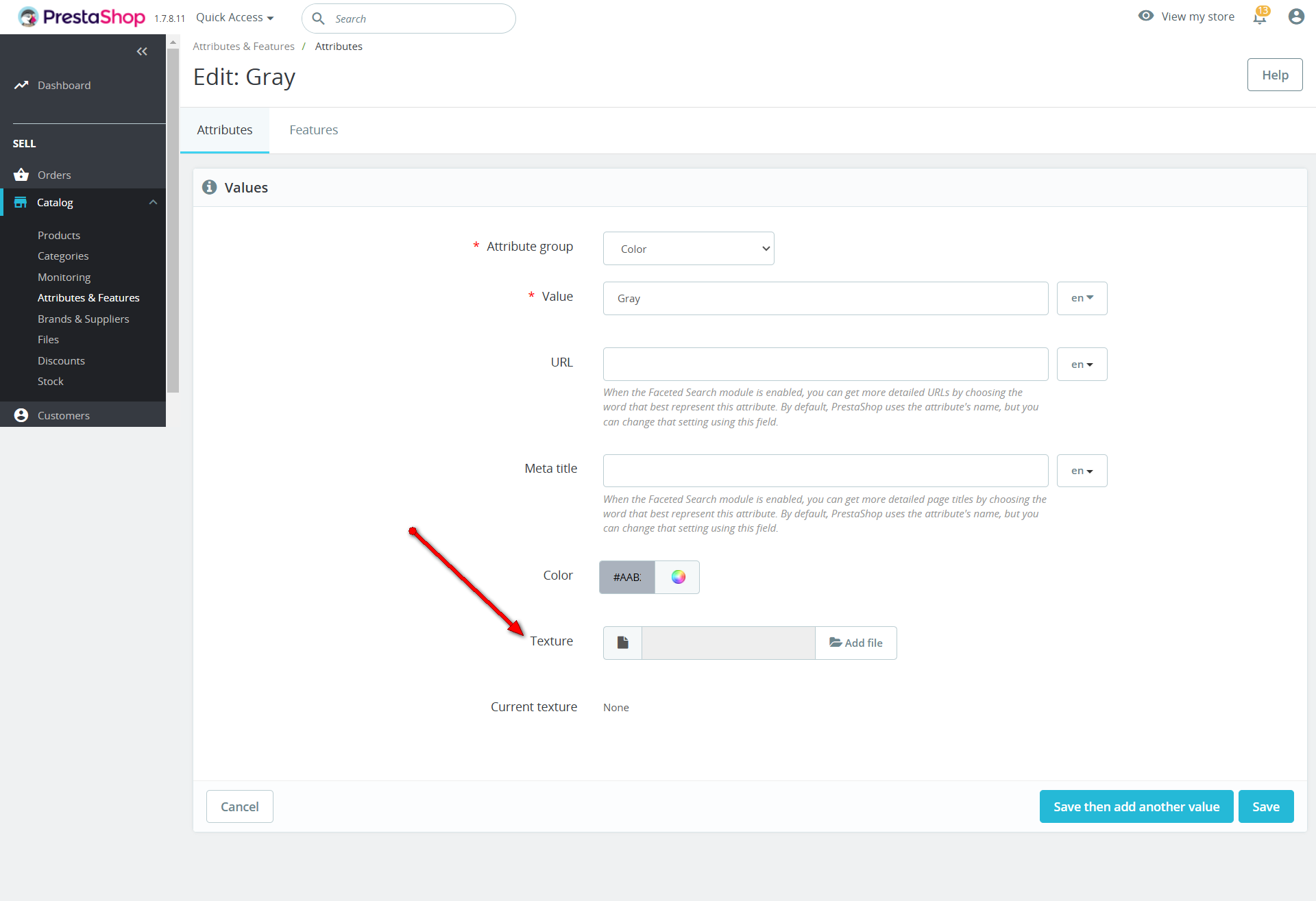The height and width of the screenshot is (901, 1316).
Task: Open the rainbow color picker icon
Action: [678, 577]
